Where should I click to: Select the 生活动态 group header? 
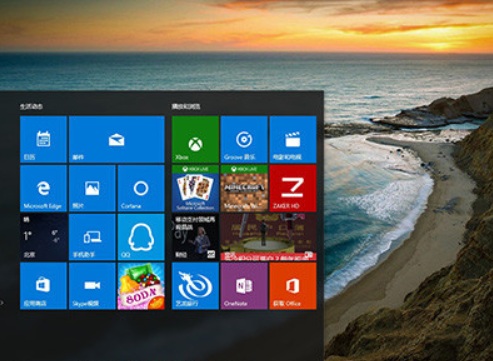(31, 107)
